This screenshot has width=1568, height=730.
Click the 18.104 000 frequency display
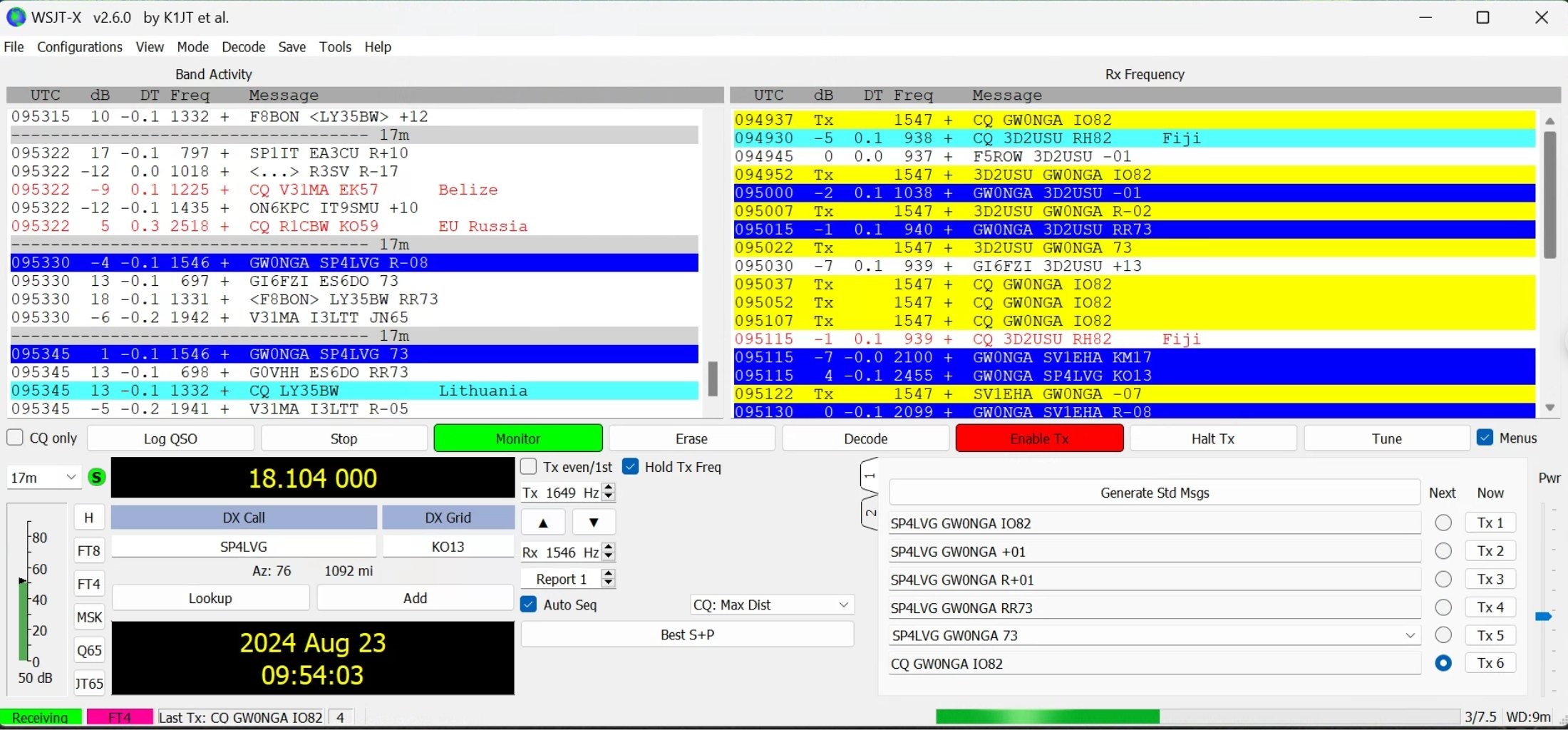click(313, 478)
